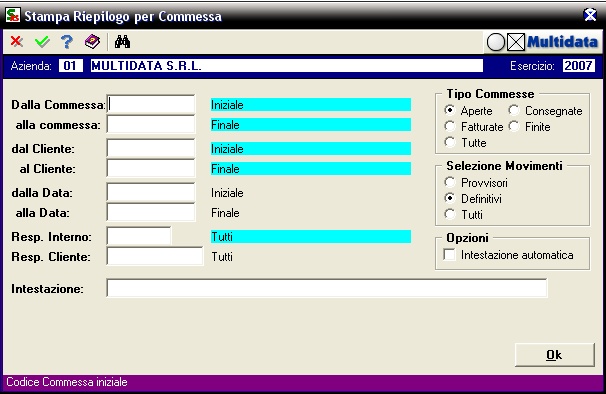Click the green checkmark confirm icon
This screenshot has width=606, height=394.
click(42, 41)
